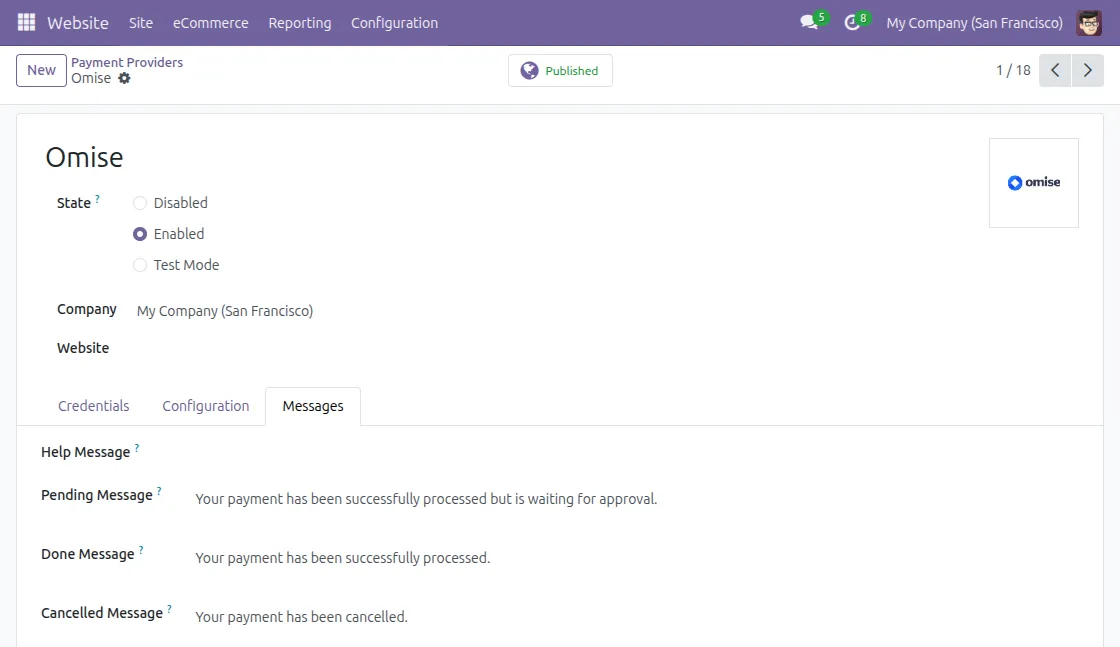The width and height of the screenshot is (1120, 647).
Task: Open the messages conversations panel
Action: pyautogui.click(x=808, y=22)
